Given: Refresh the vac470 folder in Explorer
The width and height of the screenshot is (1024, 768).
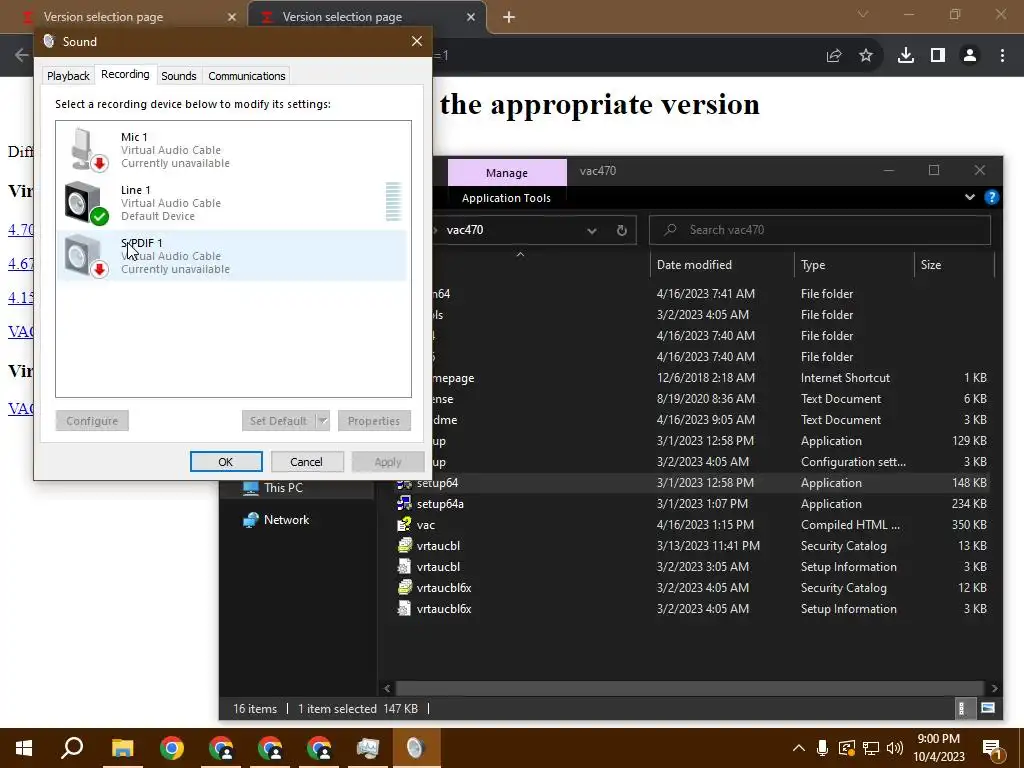Looking at the screenshot, I should point(622,230).
